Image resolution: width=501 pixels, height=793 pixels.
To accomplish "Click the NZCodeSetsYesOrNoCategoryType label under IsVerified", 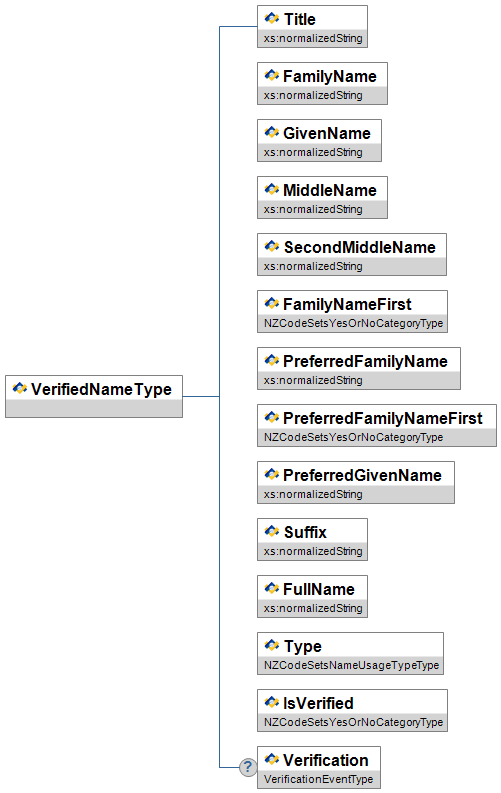I will pyautogui.click(x=353, y=722).
